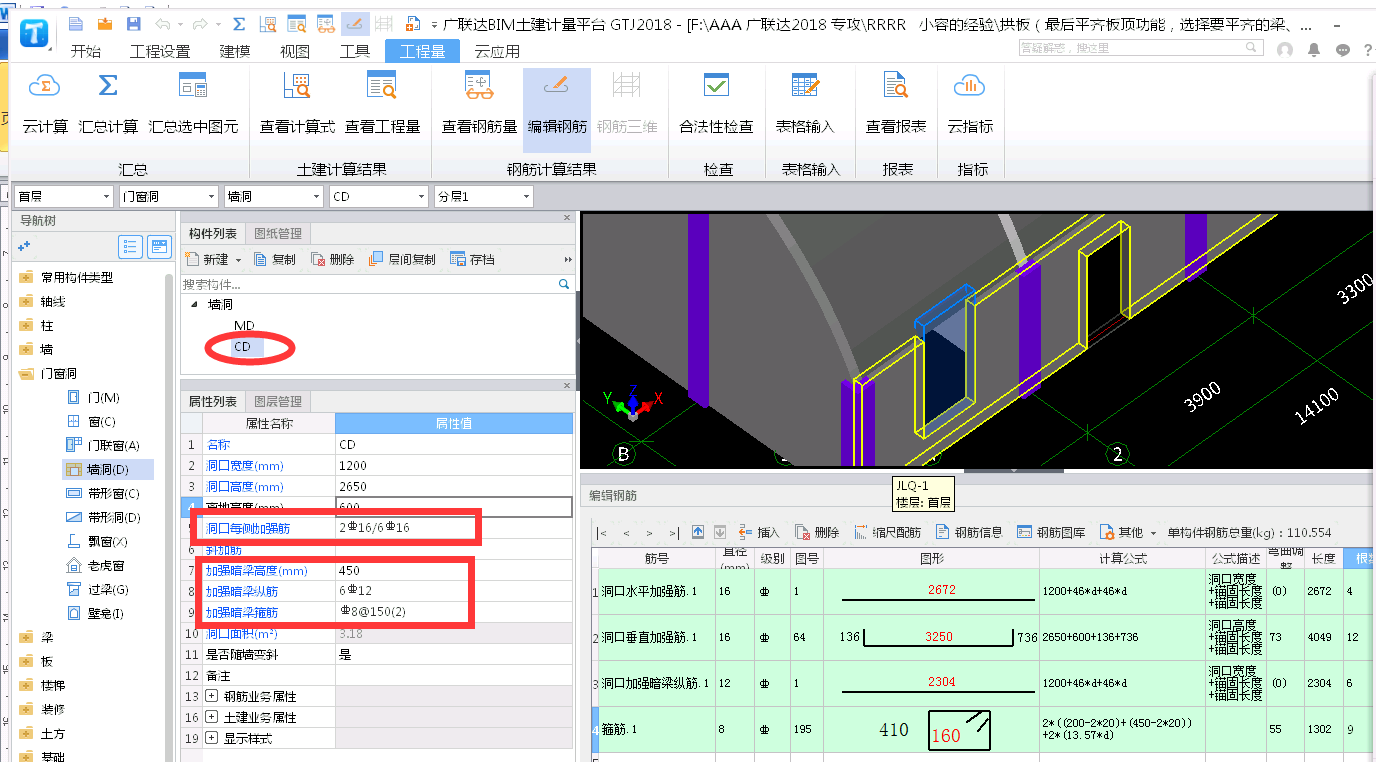Click the 箍筋.1 row in rebar table
This screenshot has width=1376, height=762.
coord(983,730)
